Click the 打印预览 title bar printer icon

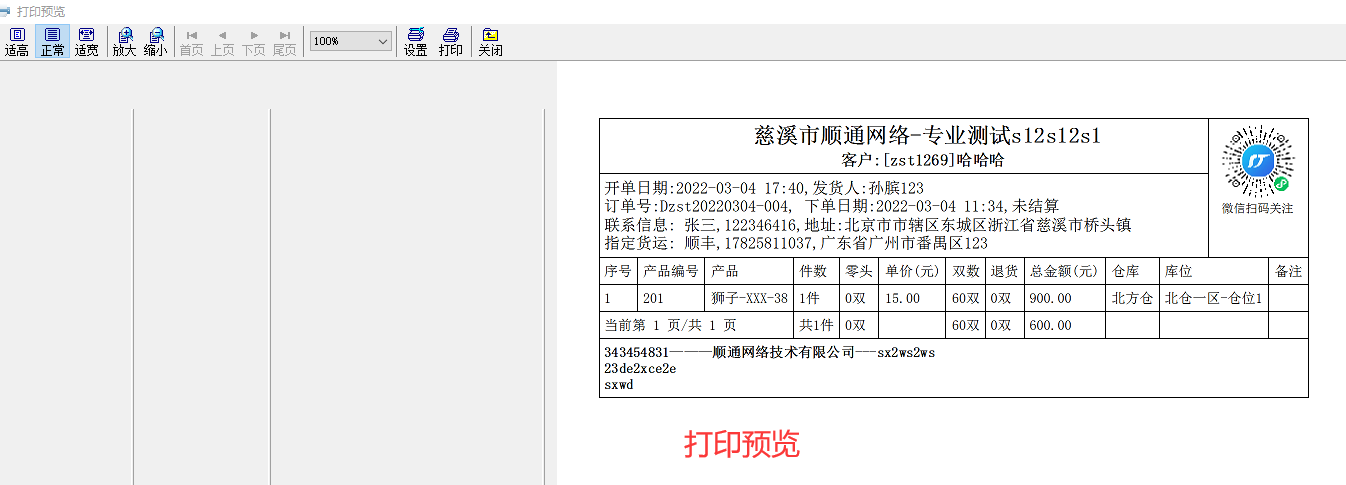tap(6, 11)
